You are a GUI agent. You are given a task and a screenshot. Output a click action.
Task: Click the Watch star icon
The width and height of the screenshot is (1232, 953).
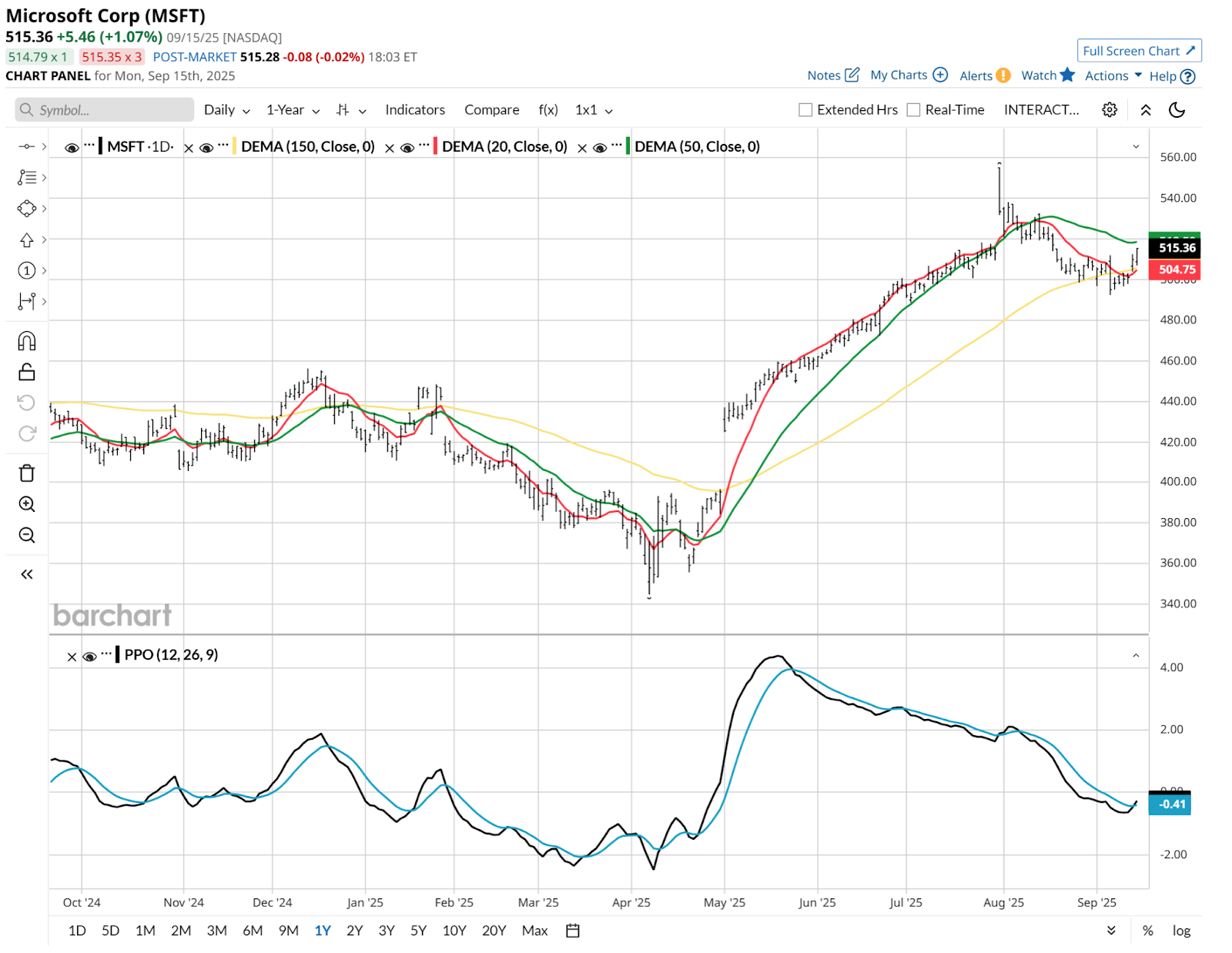pyautogui.click(x=1067, y=75)
